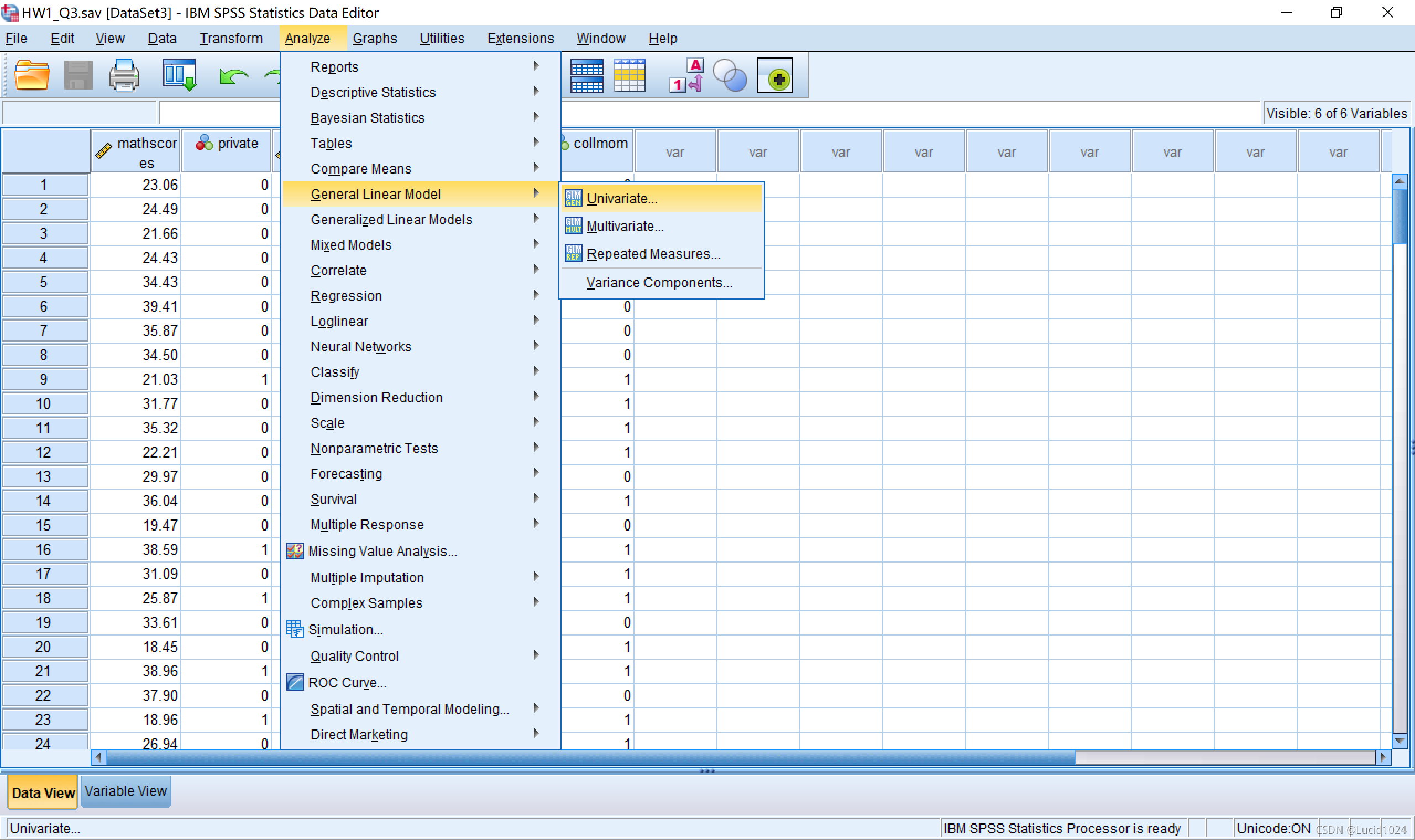
Task: Expand the Descriptive Statistics submenu
Action: 373,92
